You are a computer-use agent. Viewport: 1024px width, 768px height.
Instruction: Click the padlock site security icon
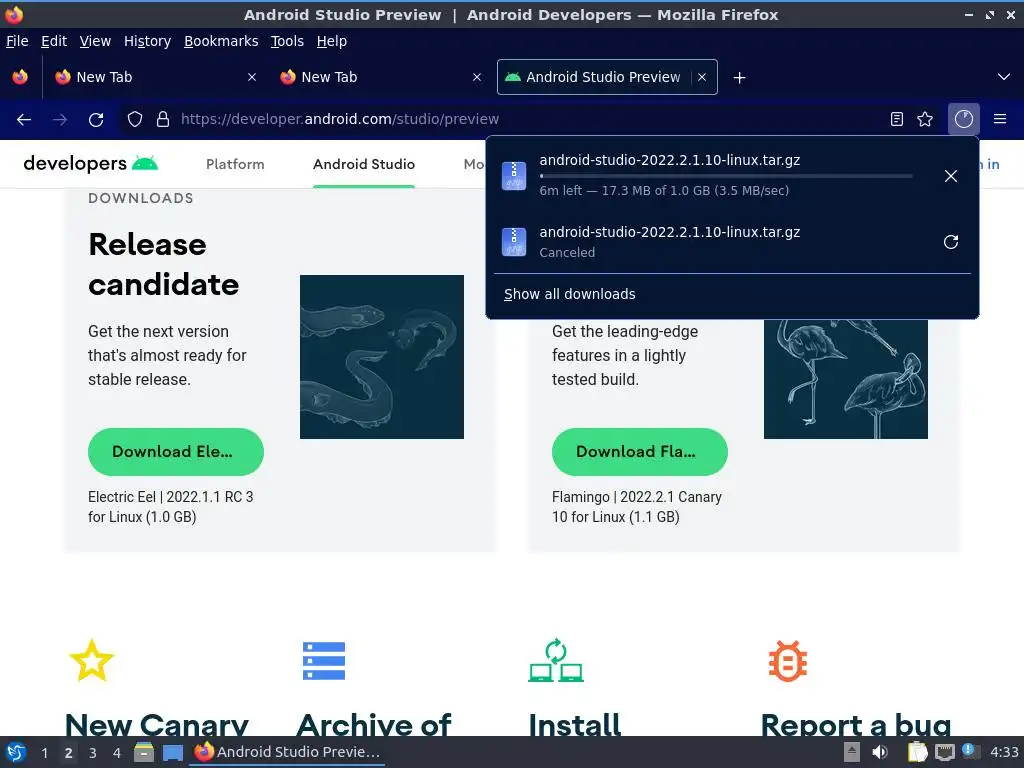(163, 119)
